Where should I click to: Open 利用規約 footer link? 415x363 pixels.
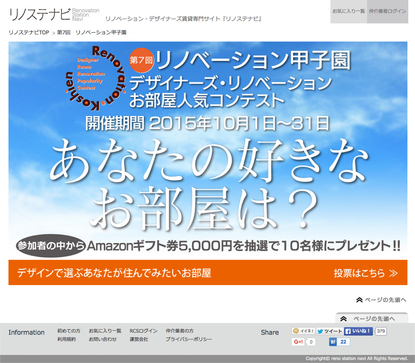pos(67,339)
